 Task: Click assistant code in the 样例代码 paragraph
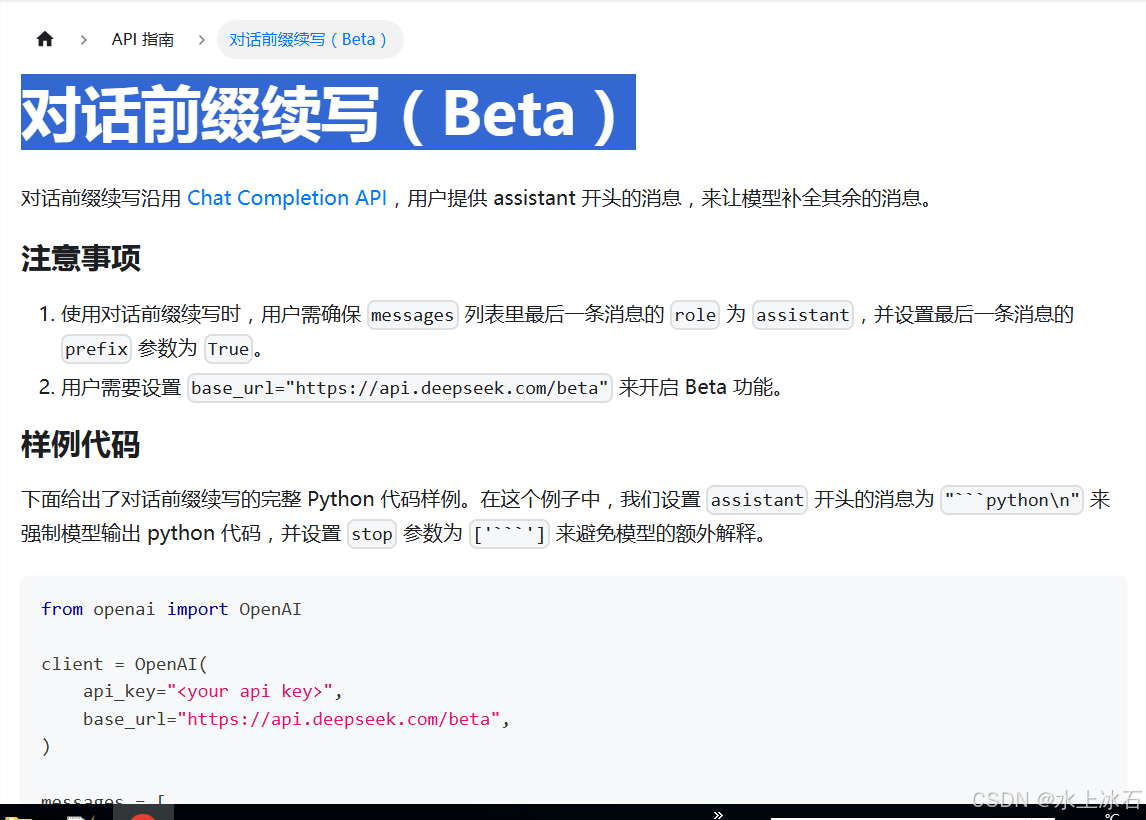coord(757,500)
